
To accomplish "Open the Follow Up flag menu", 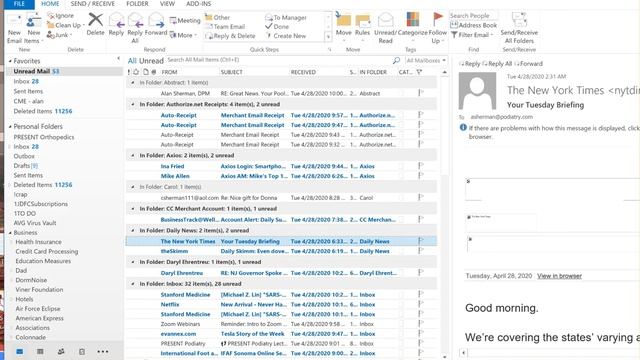I will pos(438,28).
